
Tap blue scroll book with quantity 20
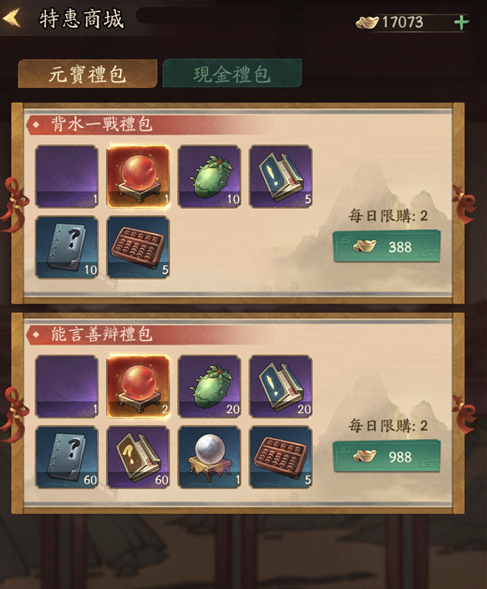pyautogui.click(x=281, y=387)
